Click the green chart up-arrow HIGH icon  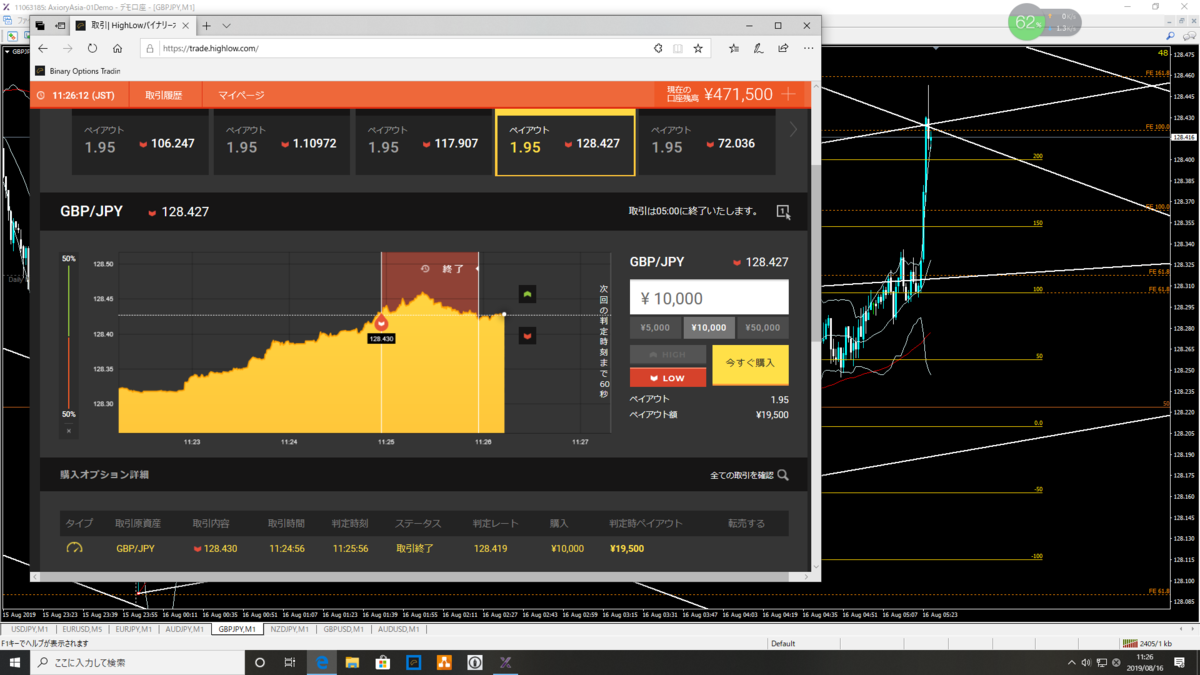coord(527,294)
